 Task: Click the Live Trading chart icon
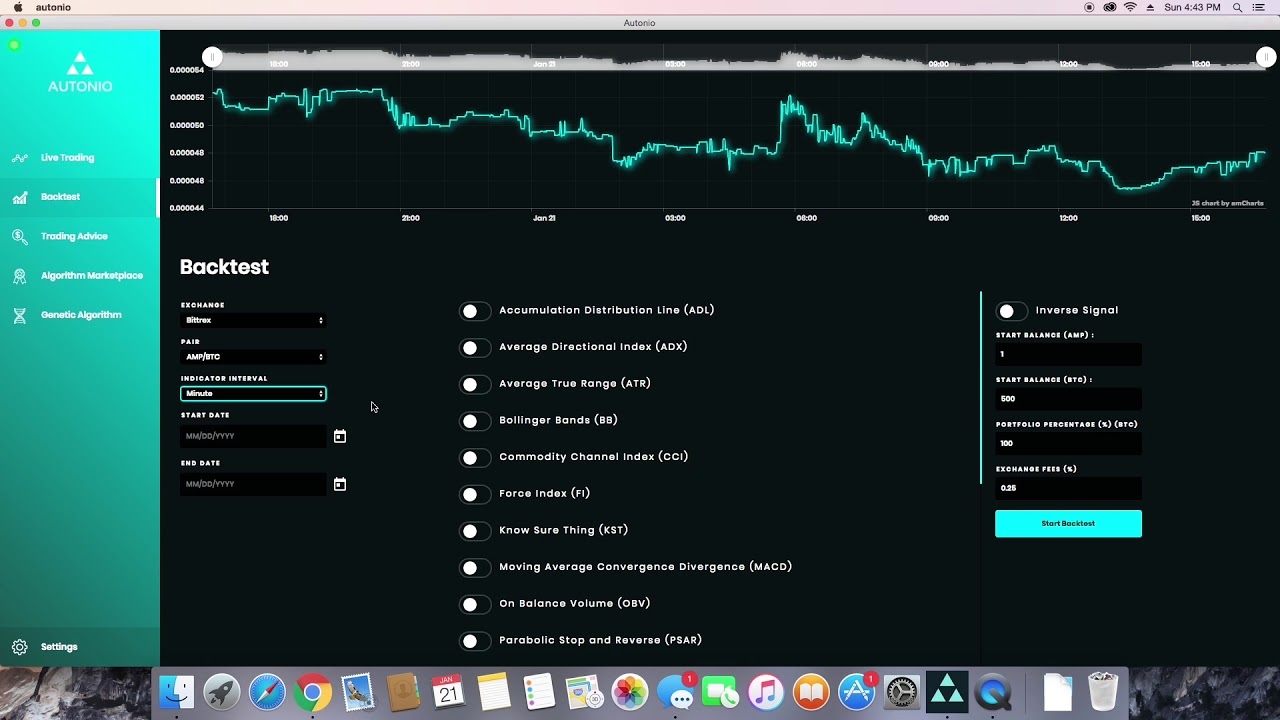click(20, 158)
